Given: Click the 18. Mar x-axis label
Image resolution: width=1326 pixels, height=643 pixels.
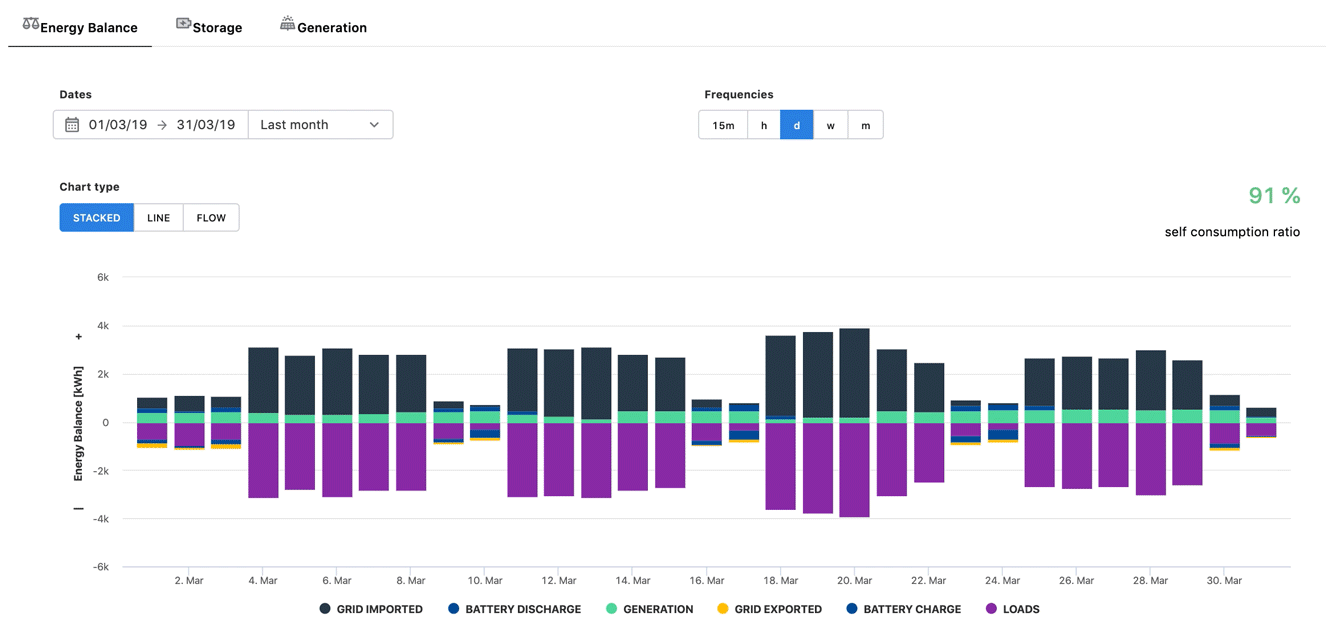Looking at the screenshot, I should [780, 580].
